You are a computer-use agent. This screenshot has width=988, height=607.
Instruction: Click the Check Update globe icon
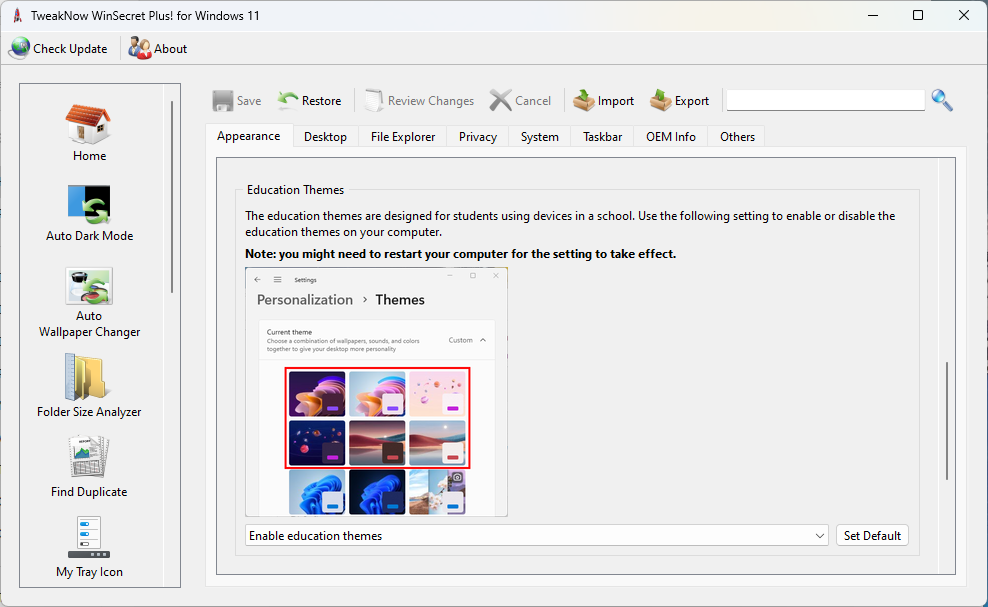(x=20, y=49)
